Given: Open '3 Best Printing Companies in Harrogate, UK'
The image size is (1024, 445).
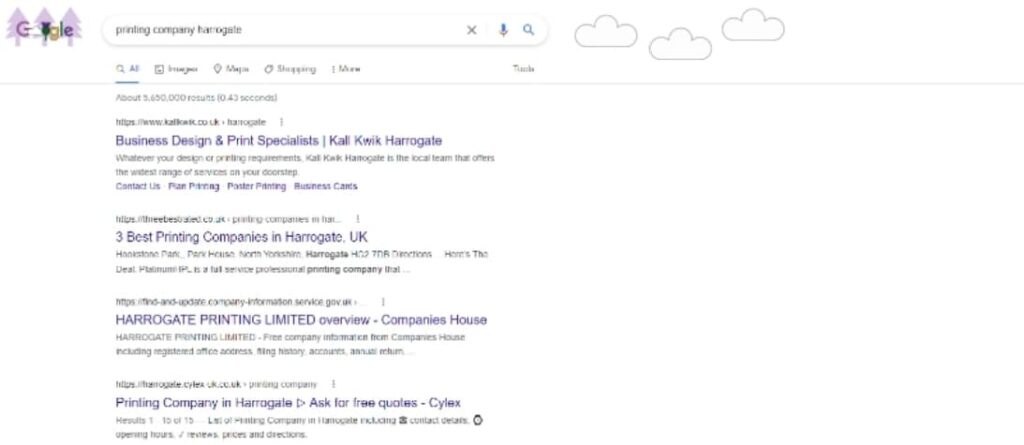Looking at the screenshot, I should [242, 237].
